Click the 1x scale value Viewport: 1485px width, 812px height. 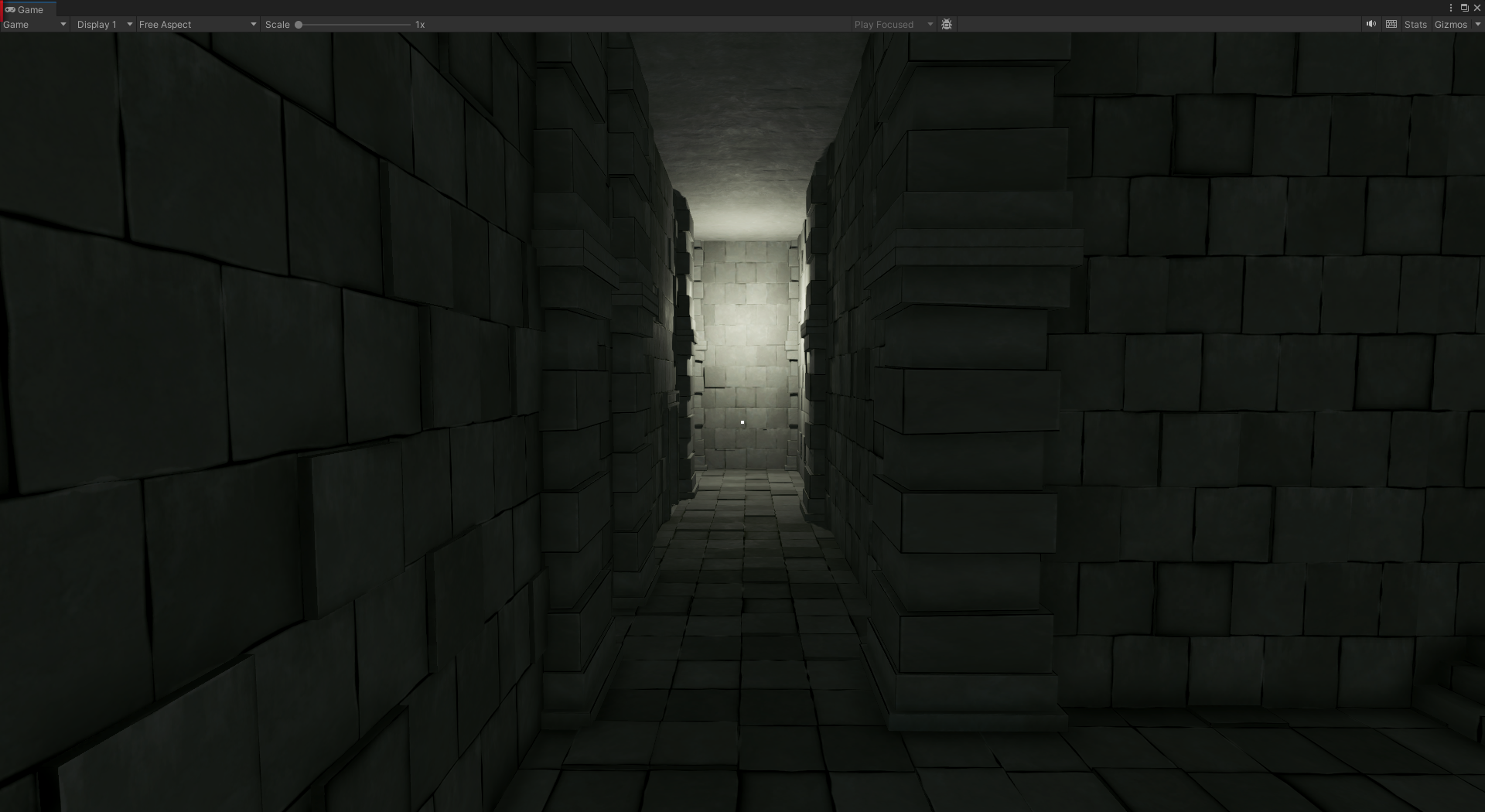[x=420, y=25]
